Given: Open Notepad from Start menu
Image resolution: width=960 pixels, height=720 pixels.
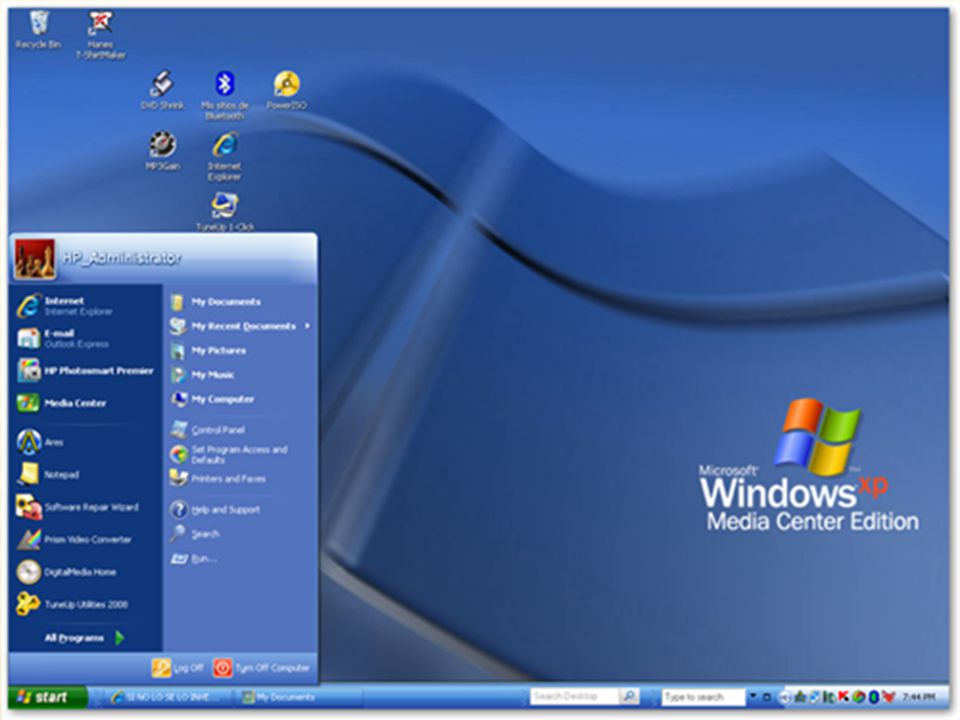Looking at the screenshot, I should 84,474.
